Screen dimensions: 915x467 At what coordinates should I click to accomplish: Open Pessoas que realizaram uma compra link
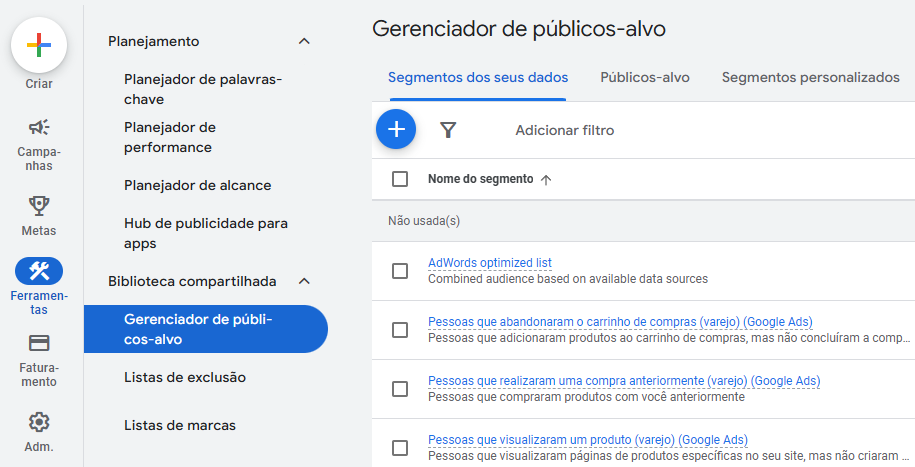(x=624, y=381)
